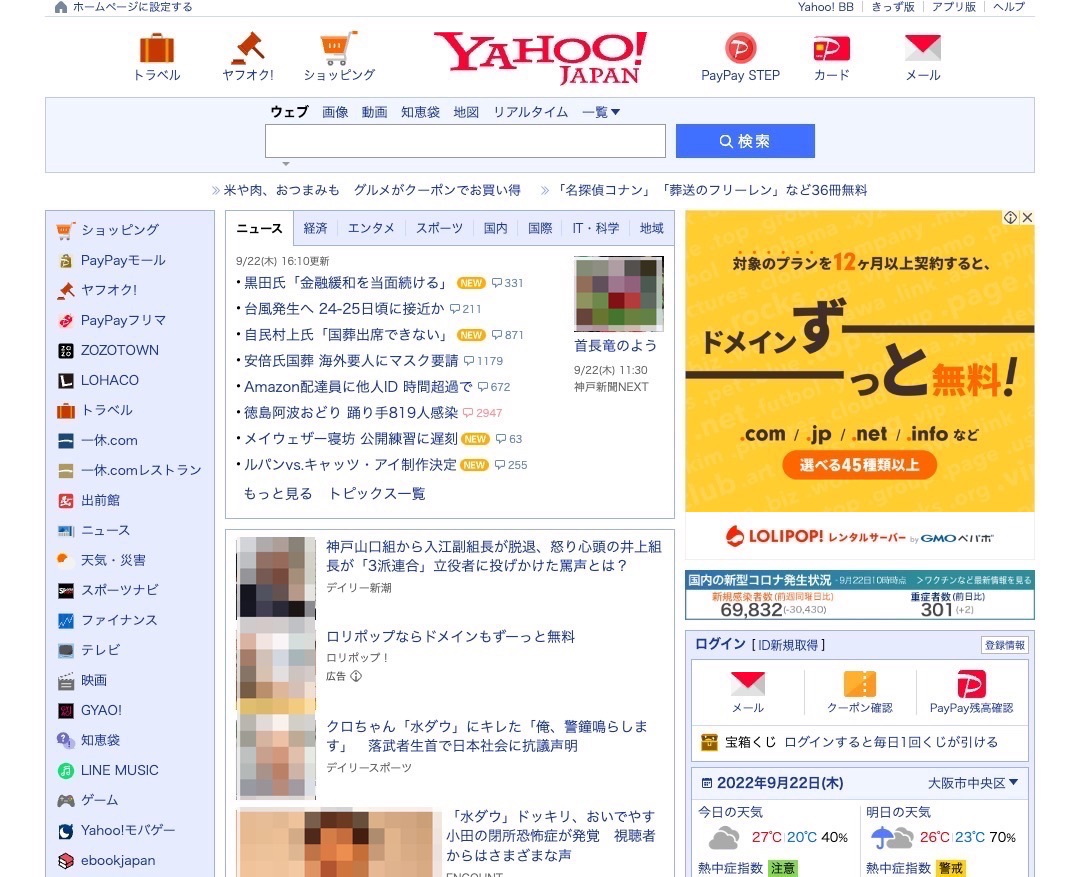Viewport: 1073px width, 877px height.
Task: Click the 選べる45種類以上 ad button
Action: click(x=859, y=465)
